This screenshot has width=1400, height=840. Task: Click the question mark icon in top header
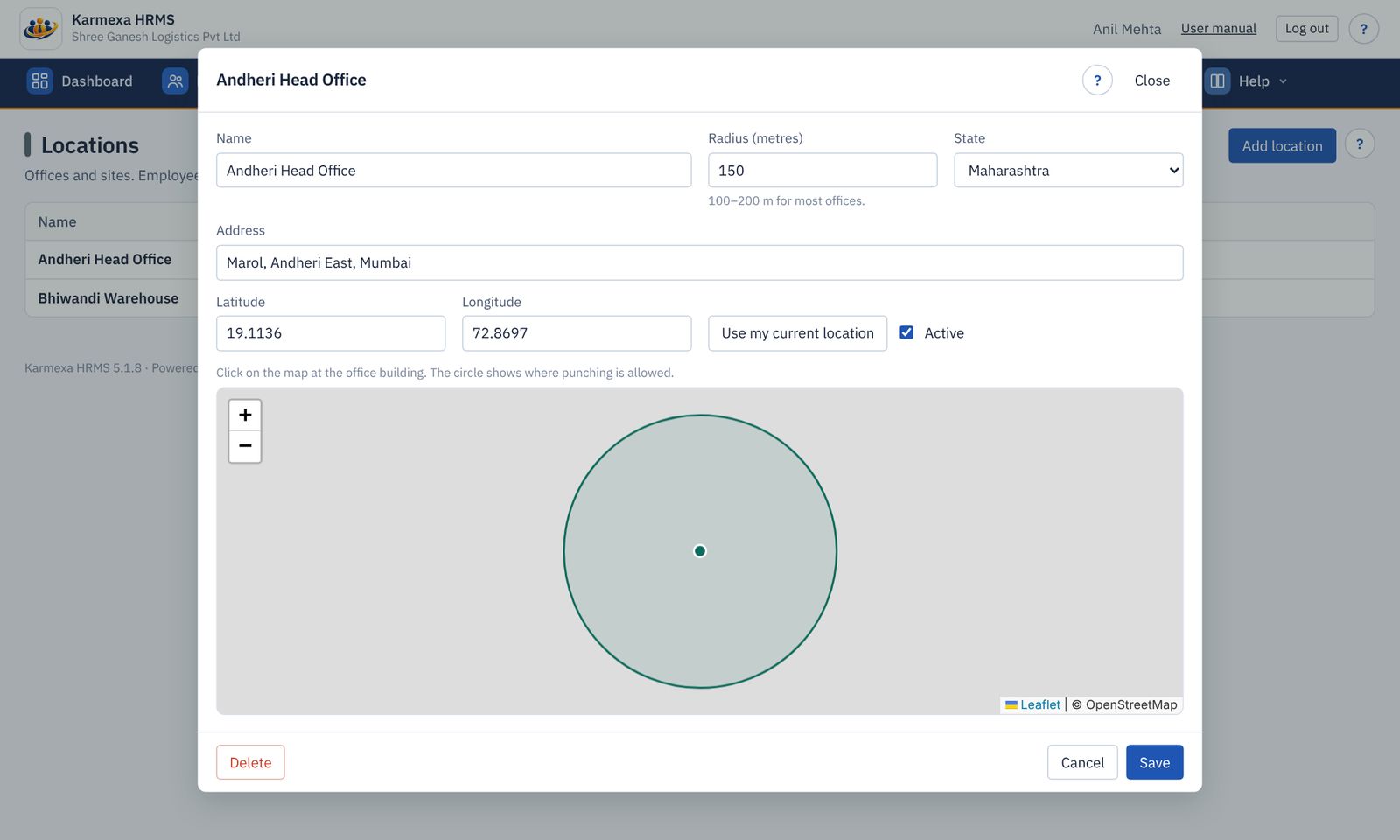point(1363,29)
